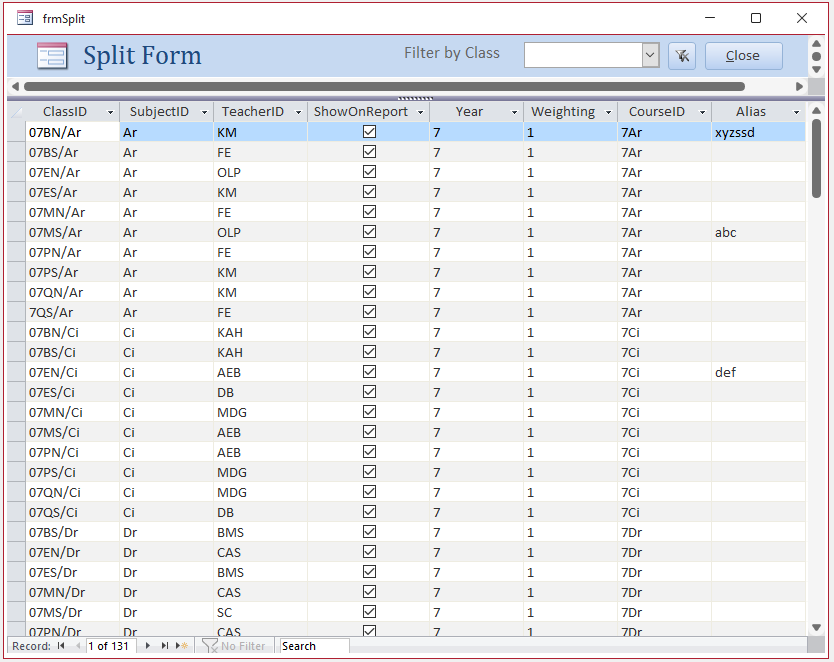Viewport: 834px width, 662px height.
Task: Click the record selector for row 07BS/Ar
Action: coord(16,152)
